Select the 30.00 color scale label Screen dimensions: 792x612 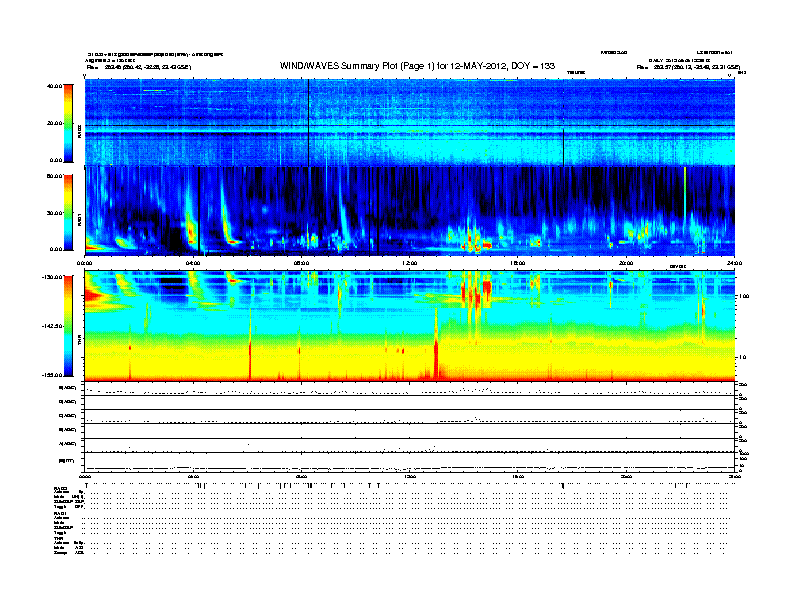pos(54,213)
